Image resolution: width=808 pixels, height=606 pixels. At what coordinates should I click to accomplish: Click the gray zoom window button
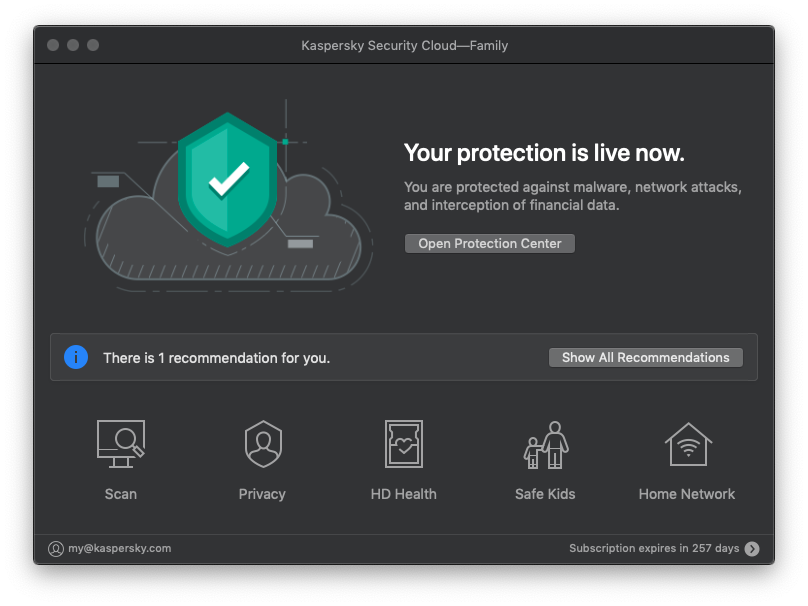tap(93, 45)
